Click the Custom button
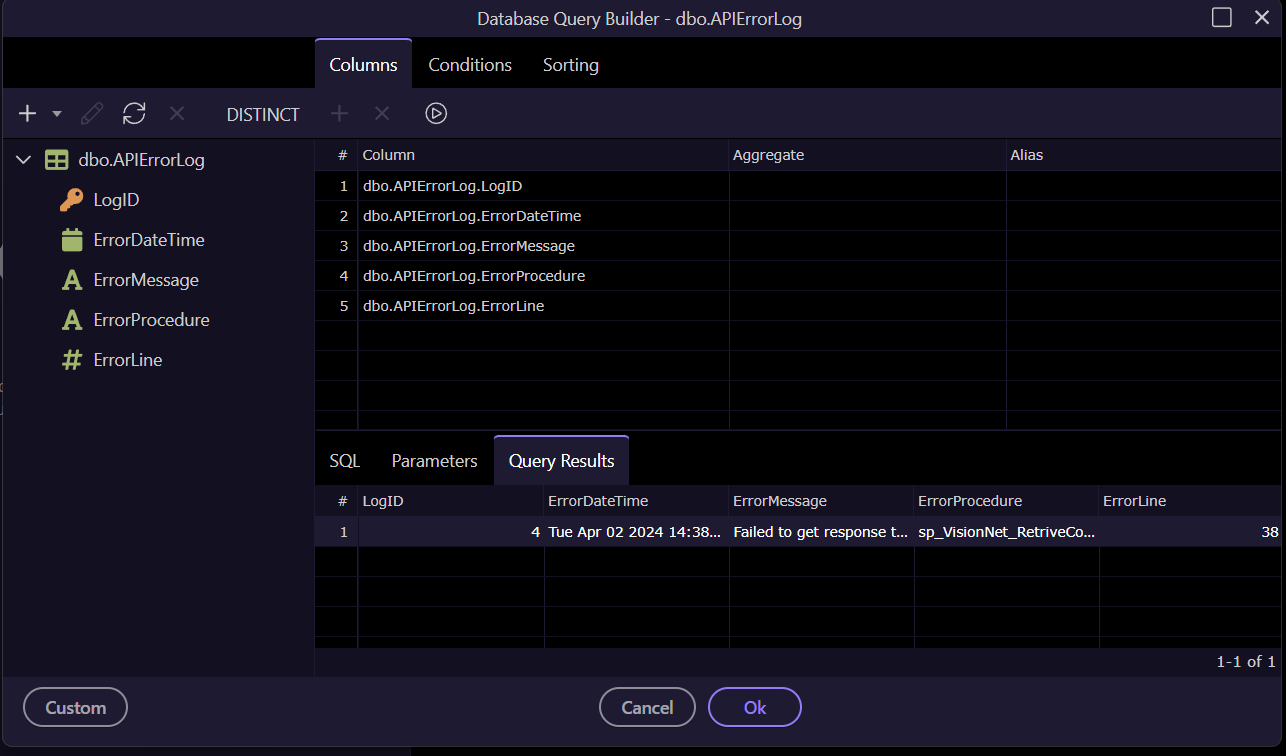Screen dimensions: 1286x756 (x=76, y=707)
